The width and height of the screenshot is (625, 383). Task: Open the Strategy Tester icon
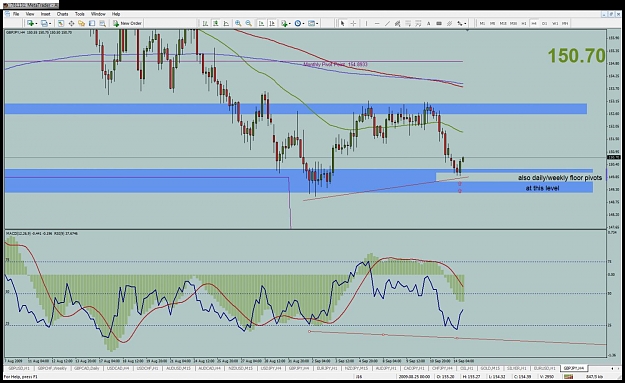pyautogui.click(x=102, y=24)
